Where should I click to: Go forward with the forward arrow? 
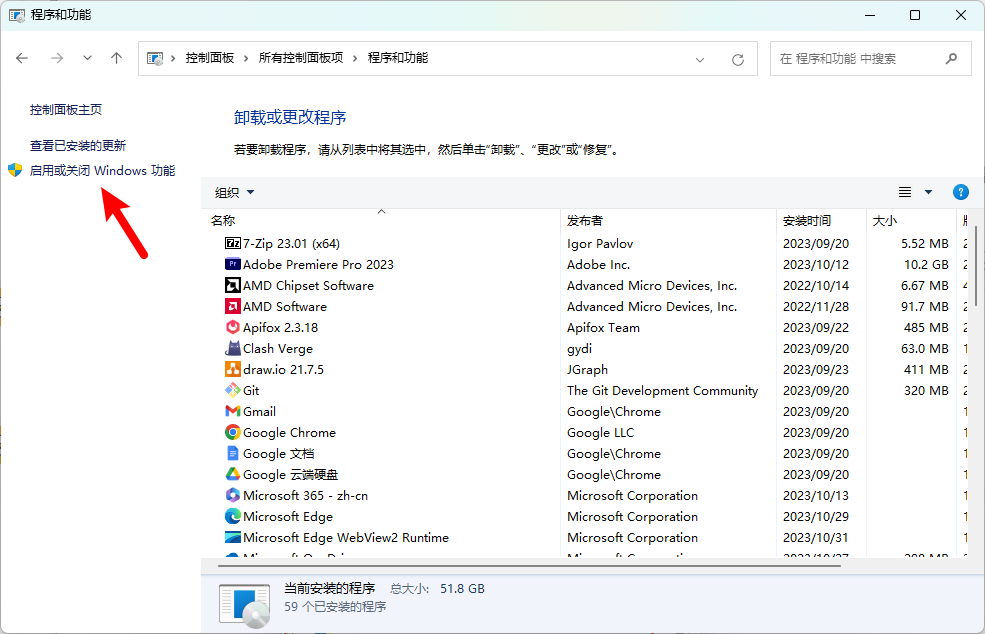tap(57, 58)
